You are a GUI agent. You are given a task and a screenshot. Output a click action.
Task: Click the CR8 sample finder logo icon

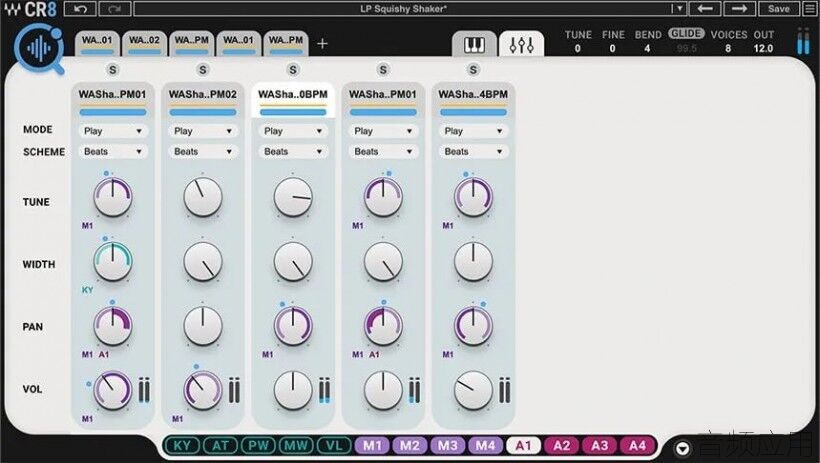coord(40,49)
